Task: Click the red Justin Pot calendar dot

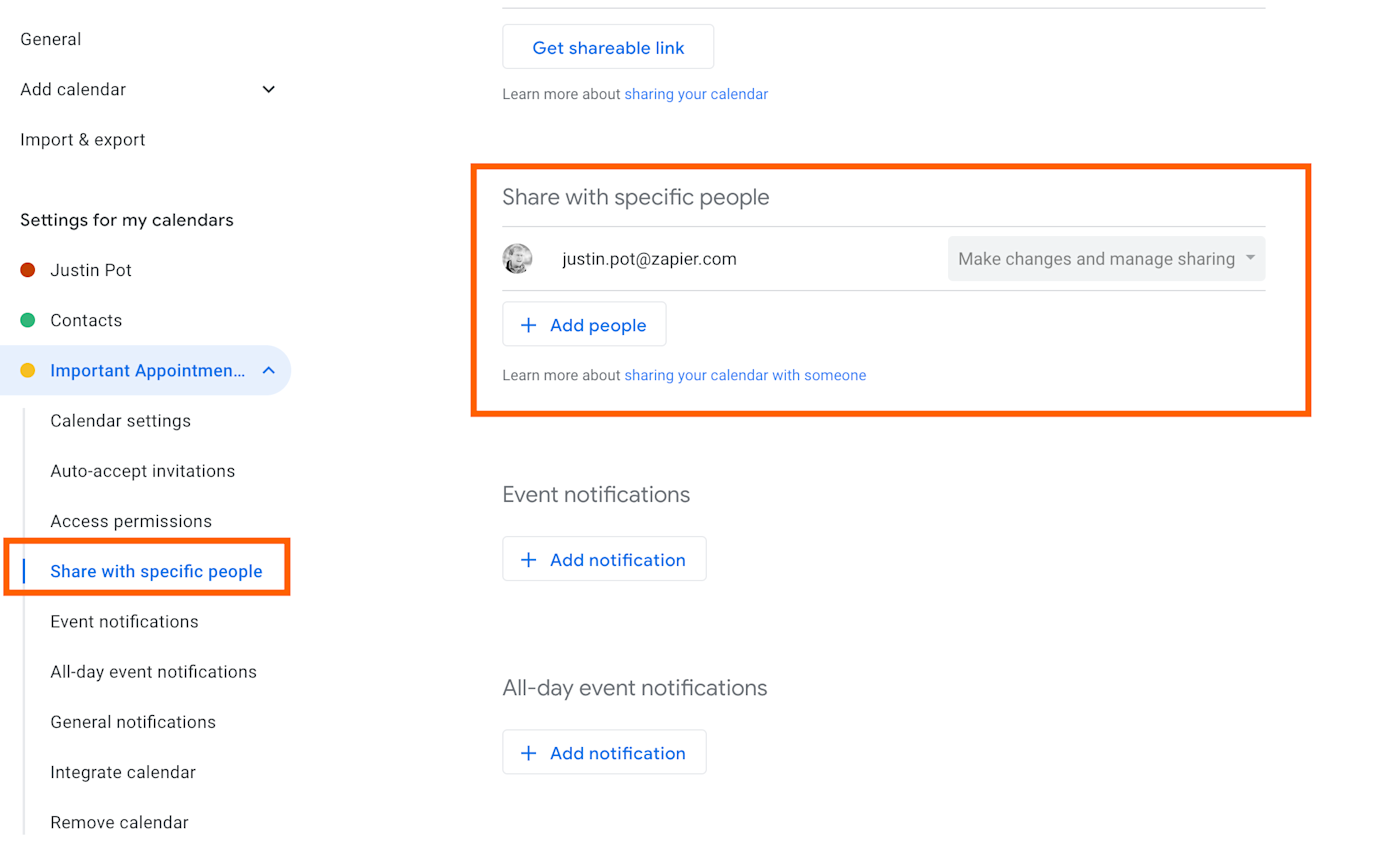Action: click(x=28, y=270)
